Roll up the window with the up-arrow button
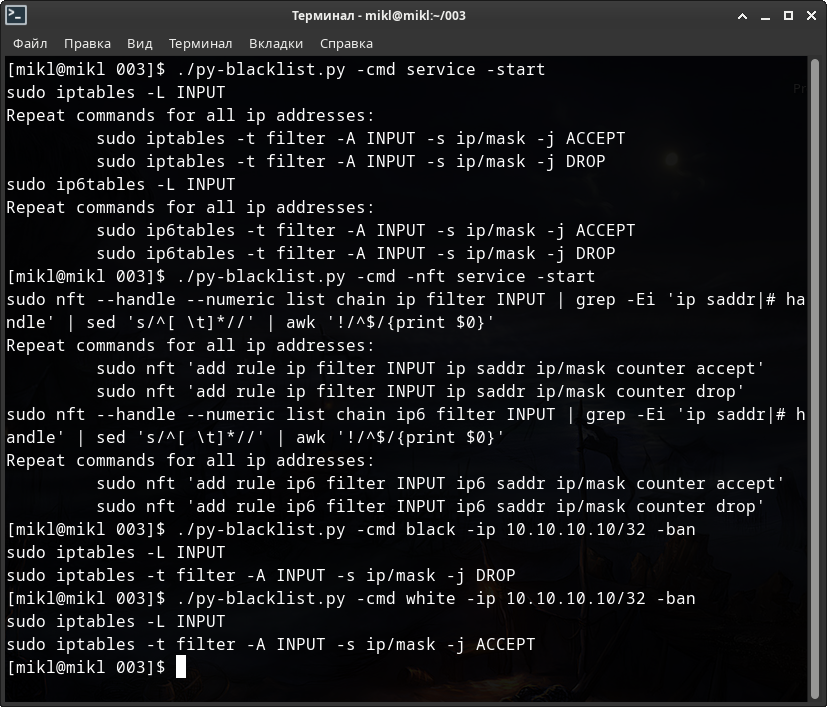Image resolution: width=827 pixels, height=707 pixels. pyautogui.click(x=743, y=15)
